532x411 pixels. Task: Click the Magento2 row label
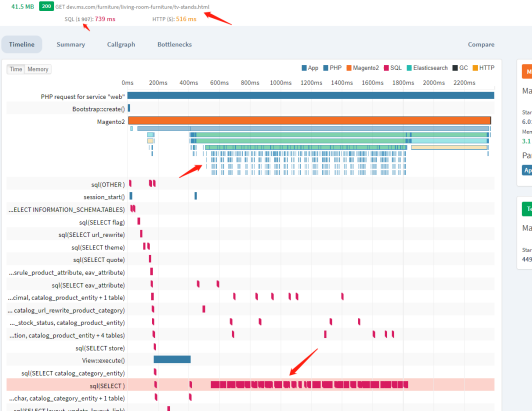pos(111,122)
